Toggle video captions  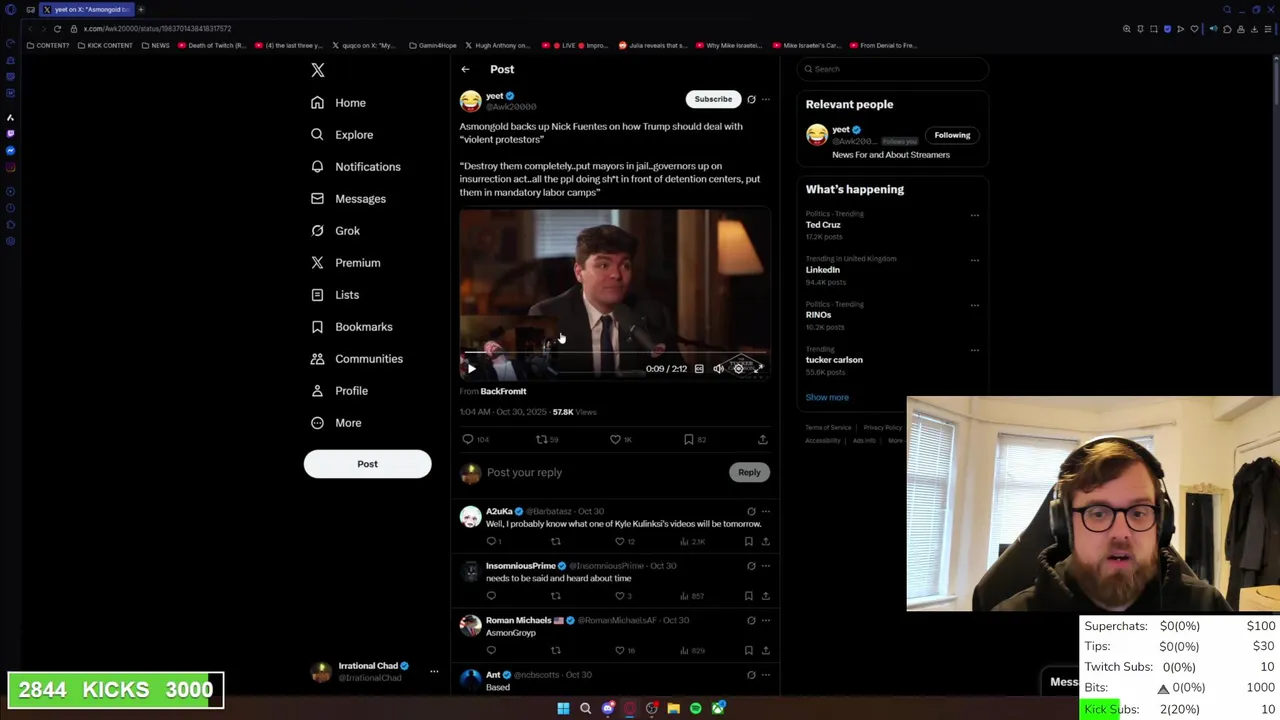click(x=699, y=369)
